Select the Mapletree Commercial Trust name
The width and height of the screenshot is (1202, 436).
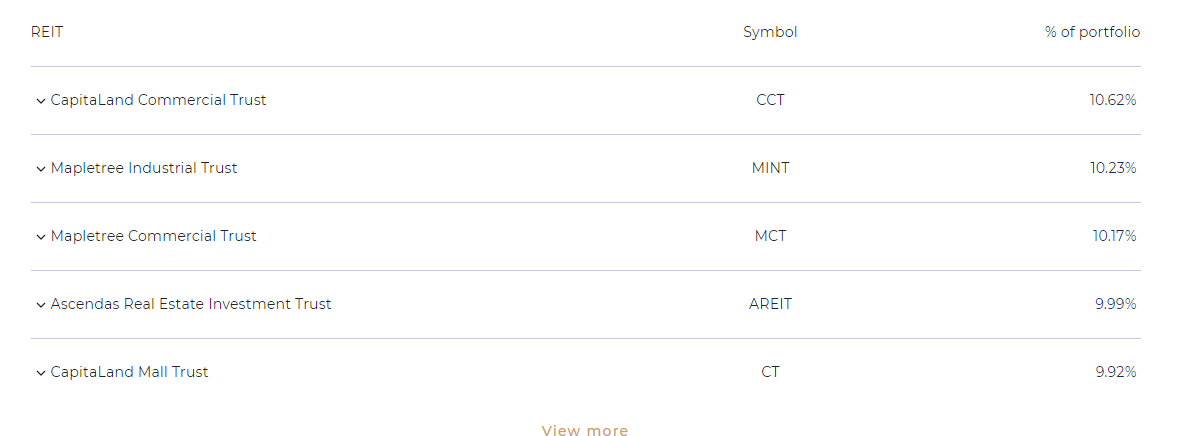153,236
